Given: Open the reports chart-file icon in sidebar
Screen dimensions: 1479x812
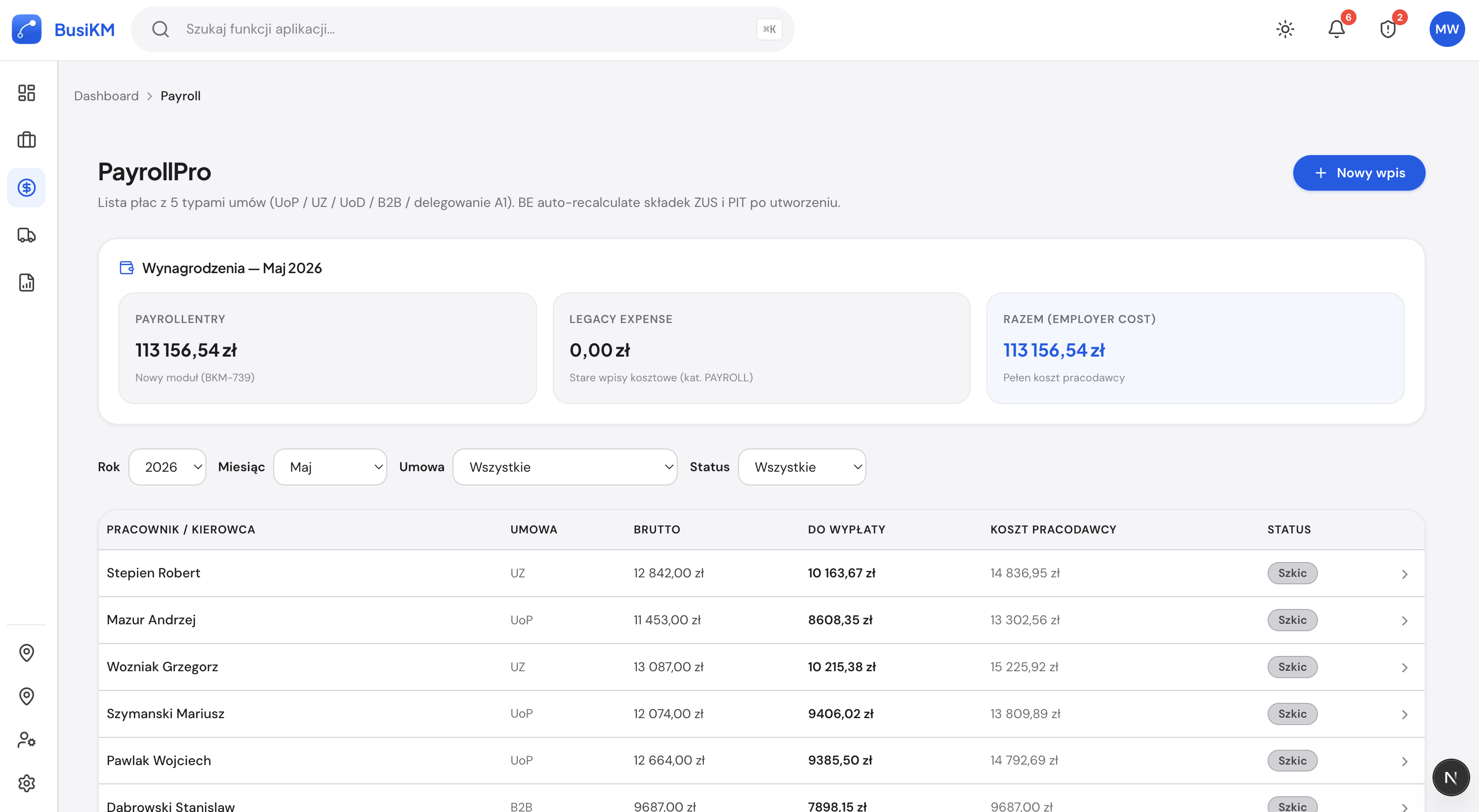Looking at the screenshot, I should (26, 283).
